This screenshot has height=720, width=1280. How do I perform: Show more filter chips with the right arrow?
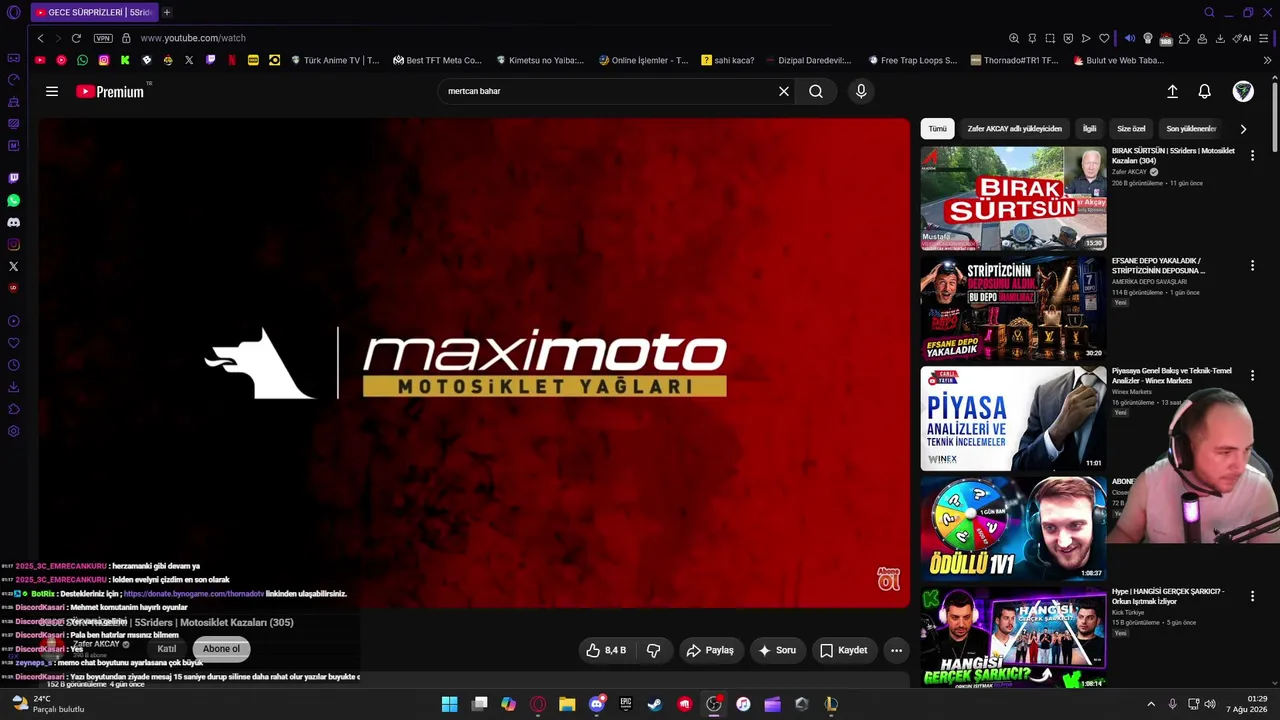(x=1243, y=129)
